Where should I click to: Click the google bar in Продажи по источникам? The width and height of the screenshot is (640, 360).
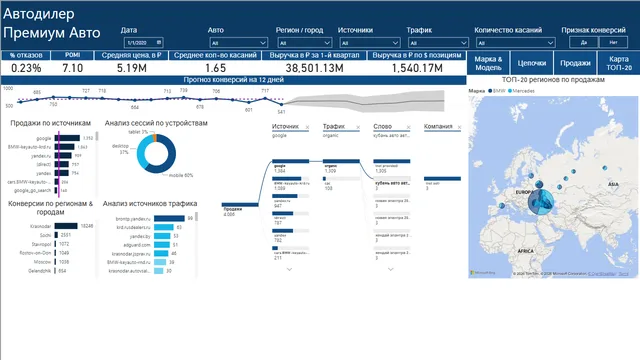(67, 138)
